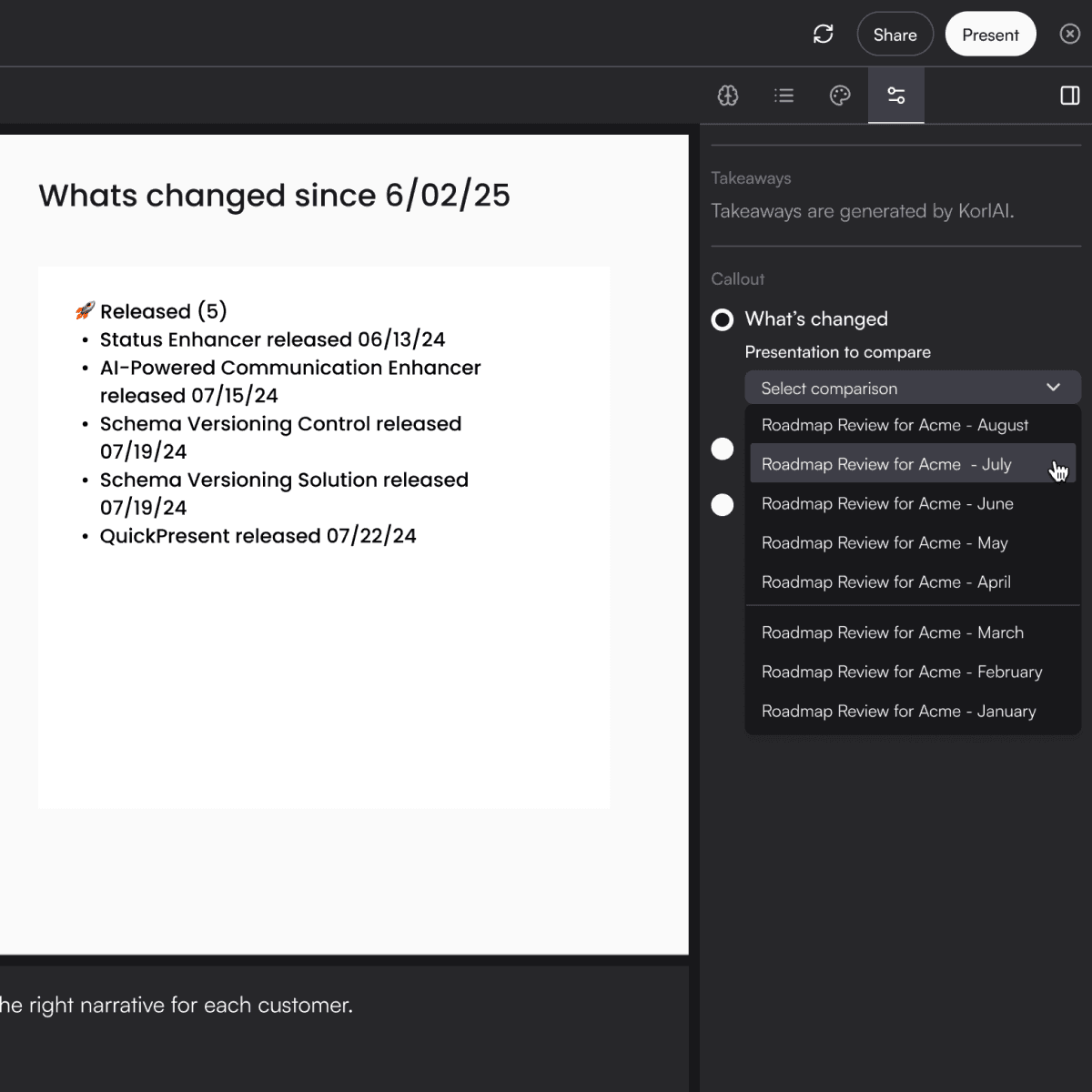Click the Takeaways section label
1092x1092 pixels.
click(751, 178)
